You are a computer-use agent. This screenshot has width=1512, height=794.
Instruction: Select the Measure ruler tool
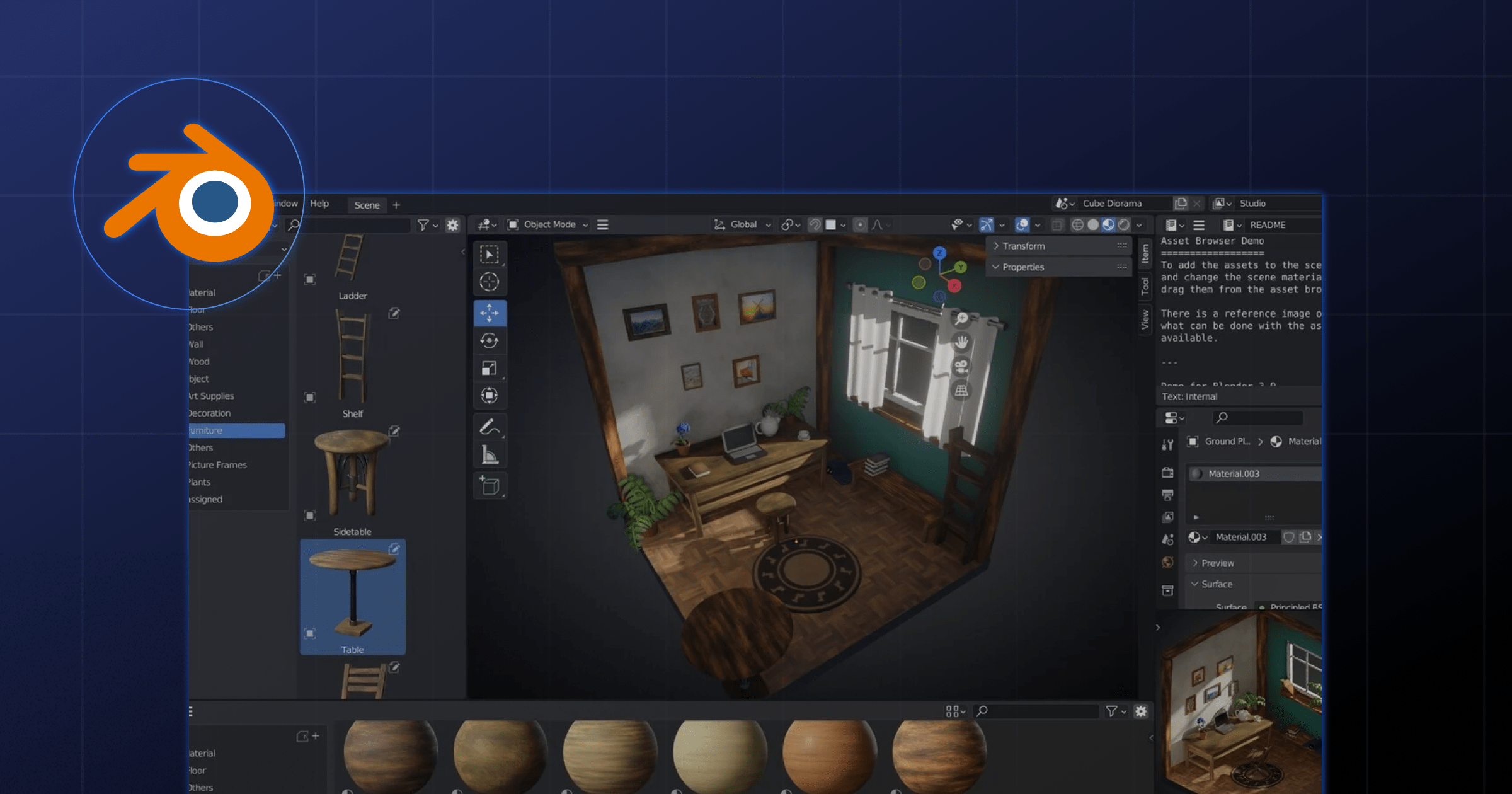pyautogui.click(x=490, y=454)
